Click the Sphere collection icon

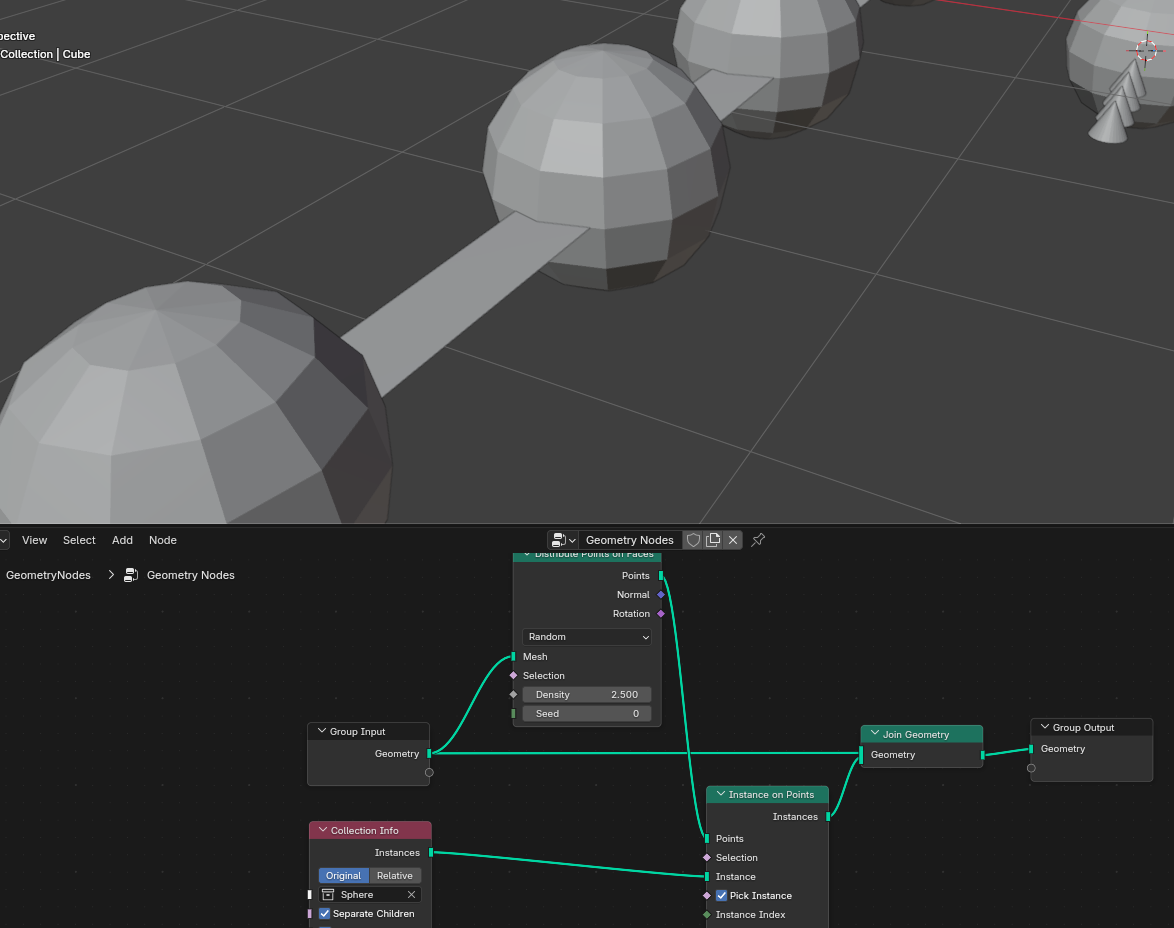tap(328, 894)
